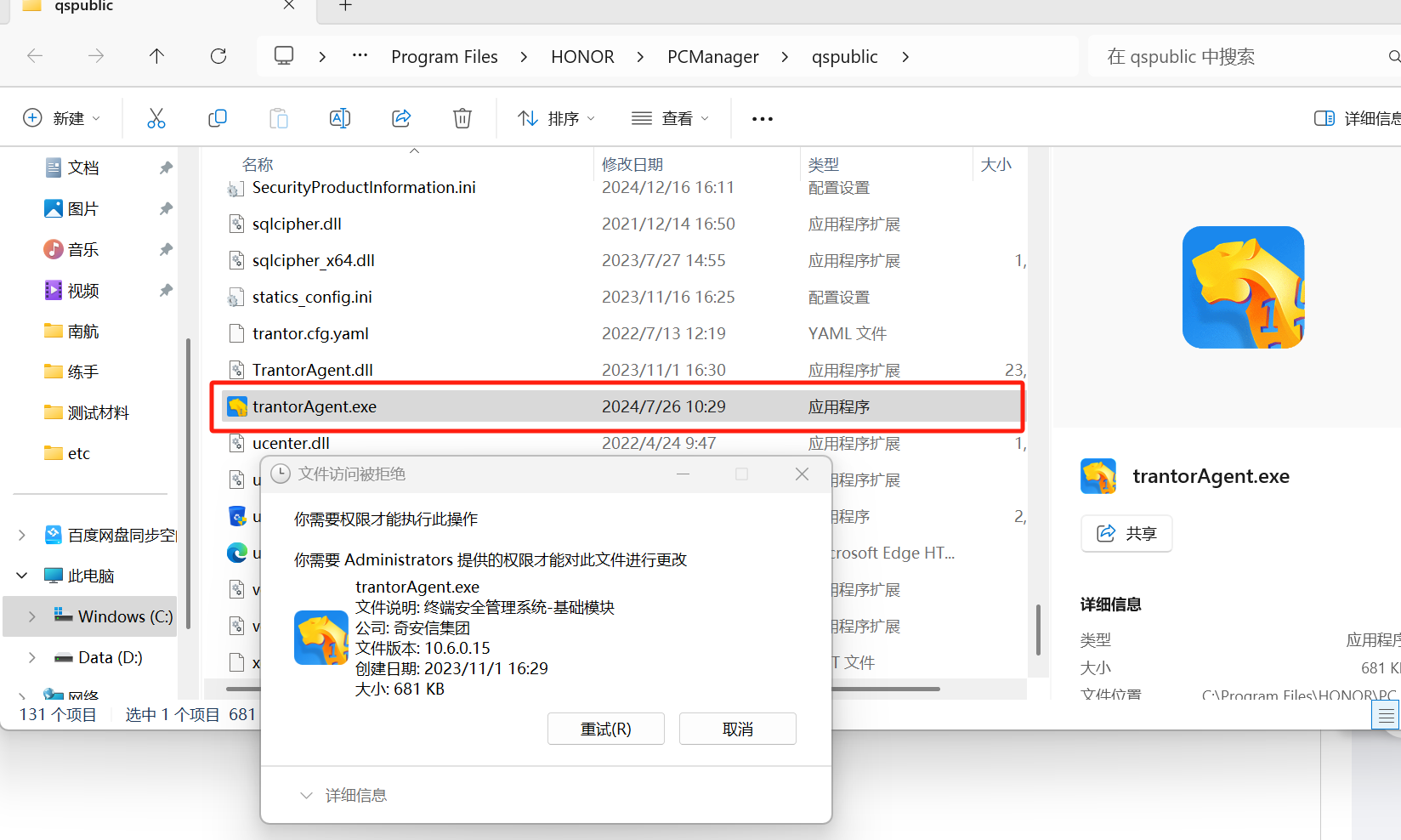Click the Cut scissors icon in toolbar
Screen dimensions: 1401x840
[x=156, y=118]
